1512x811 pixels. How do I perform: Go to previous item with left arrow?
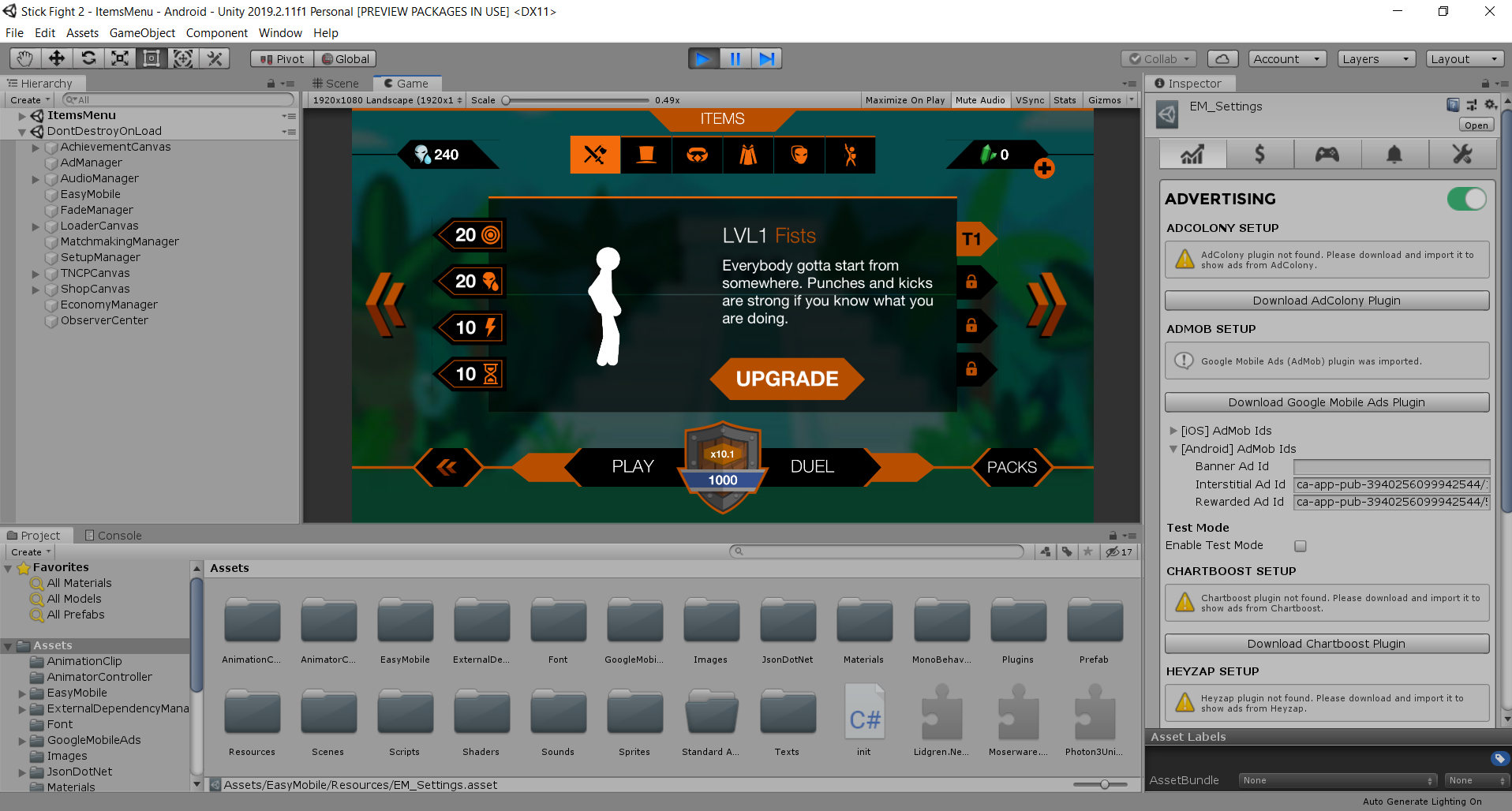pos(386,304)
